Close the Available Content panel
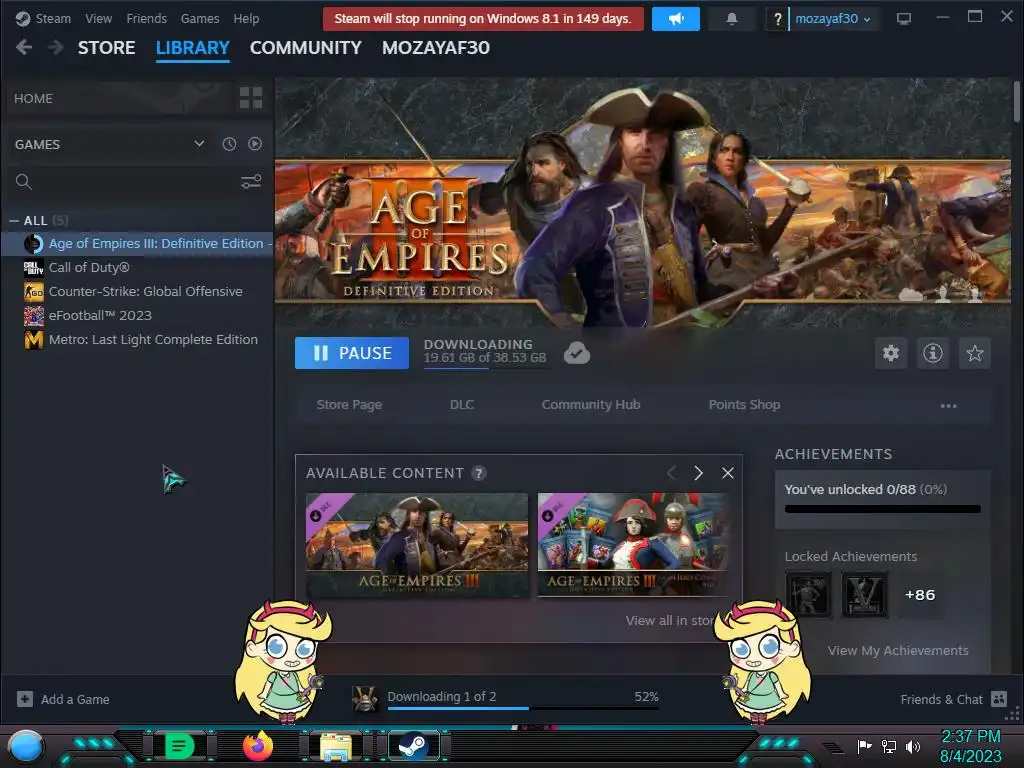The image size is (1024, 768). tap(728, 473)
